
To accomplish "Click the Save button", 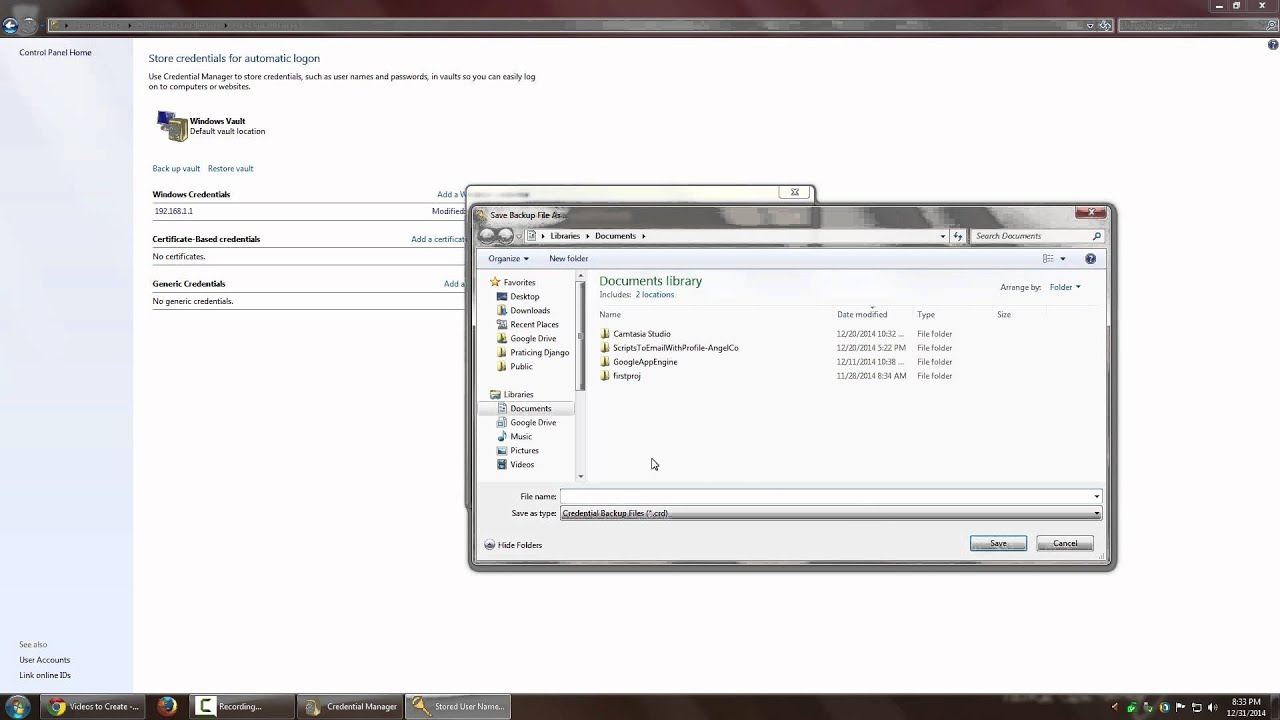I will [998, 543].
